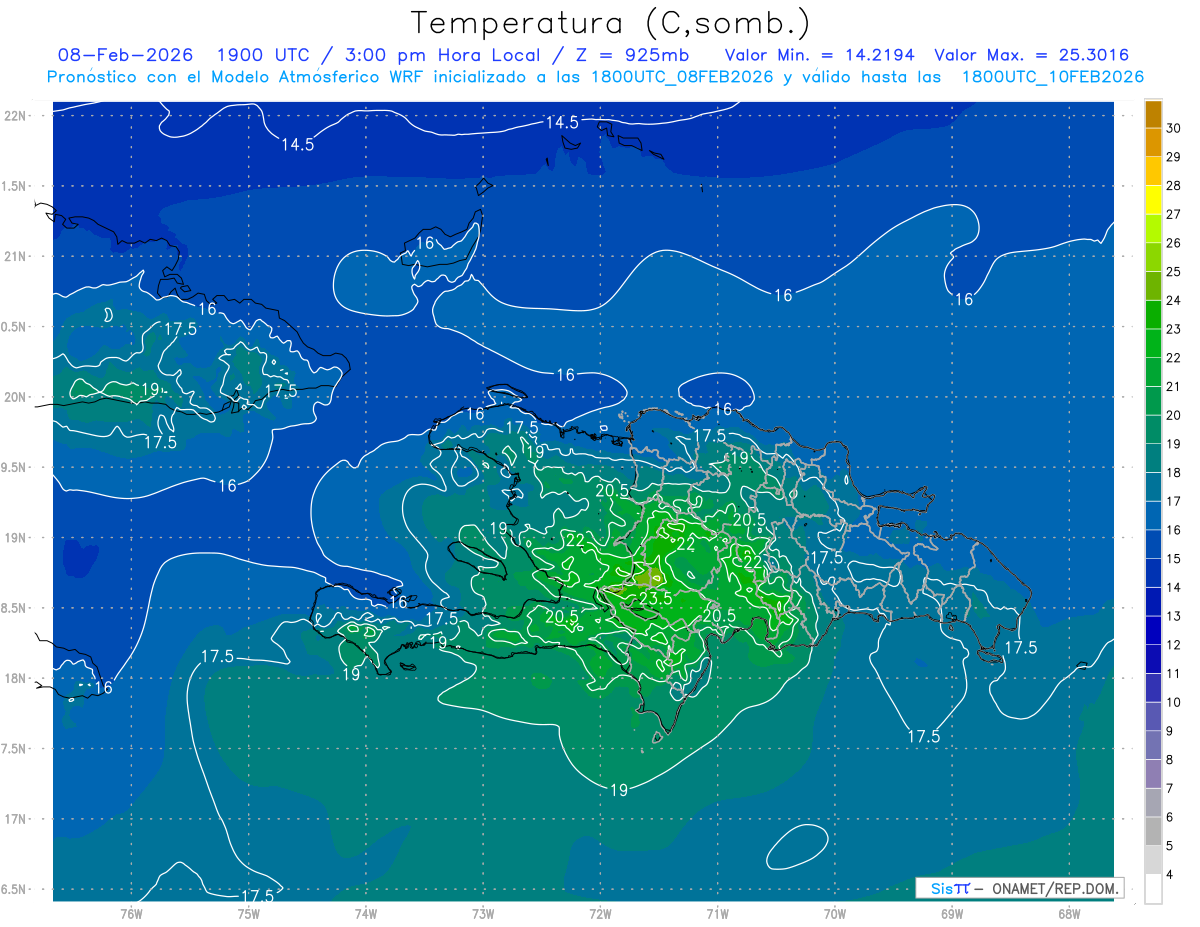Viewport: 1200px width, 927px height.
Task: Click the '1900 UTC' time text
Action: point(264,55)
